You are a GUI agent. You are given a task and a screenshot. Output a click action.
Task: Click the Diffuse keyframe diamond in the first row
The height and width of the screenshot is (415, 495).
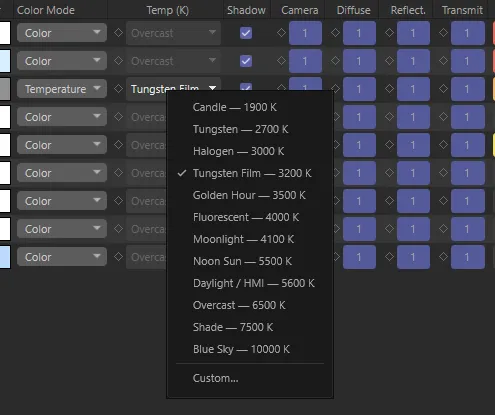[x=335, y=33]
